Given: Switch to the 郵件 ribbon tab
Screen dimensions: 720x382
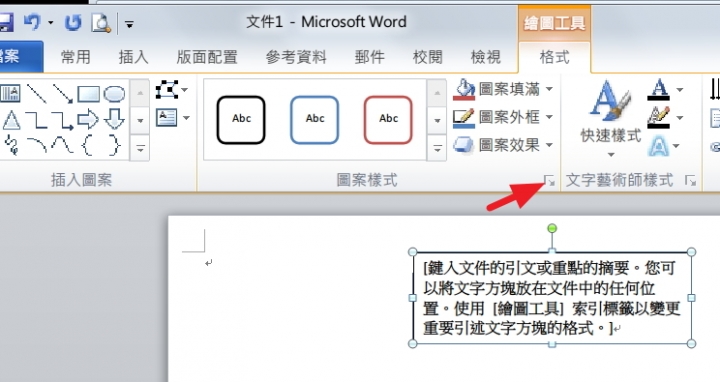Looking at the screenshot, I should [x=370, y=57].
